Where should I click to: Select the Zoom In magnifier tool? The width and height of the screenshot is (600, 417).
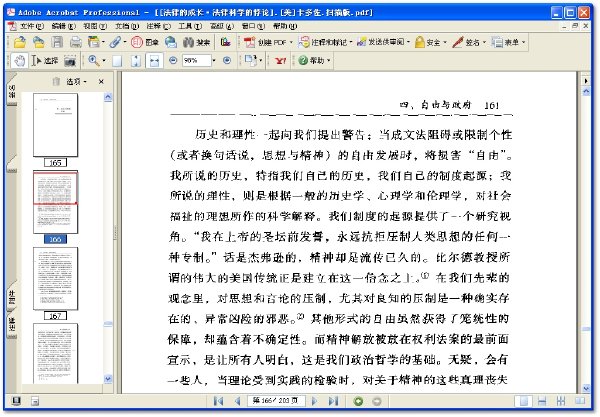click(x=94, y=60)
